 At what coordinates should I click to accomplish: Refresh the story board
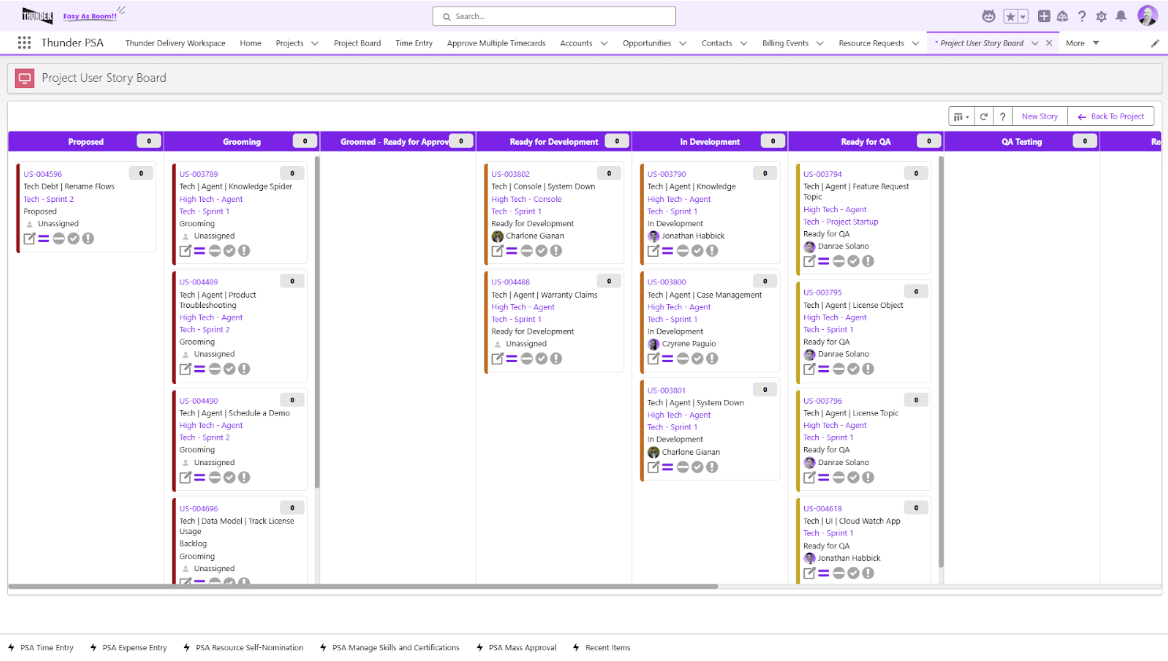pyautogui.click(x=983, y=116)
